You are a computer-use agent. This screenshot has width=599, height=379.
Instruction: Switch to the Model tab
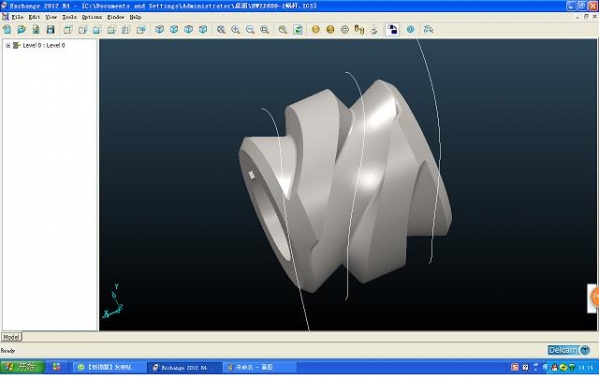coord(11,337)
